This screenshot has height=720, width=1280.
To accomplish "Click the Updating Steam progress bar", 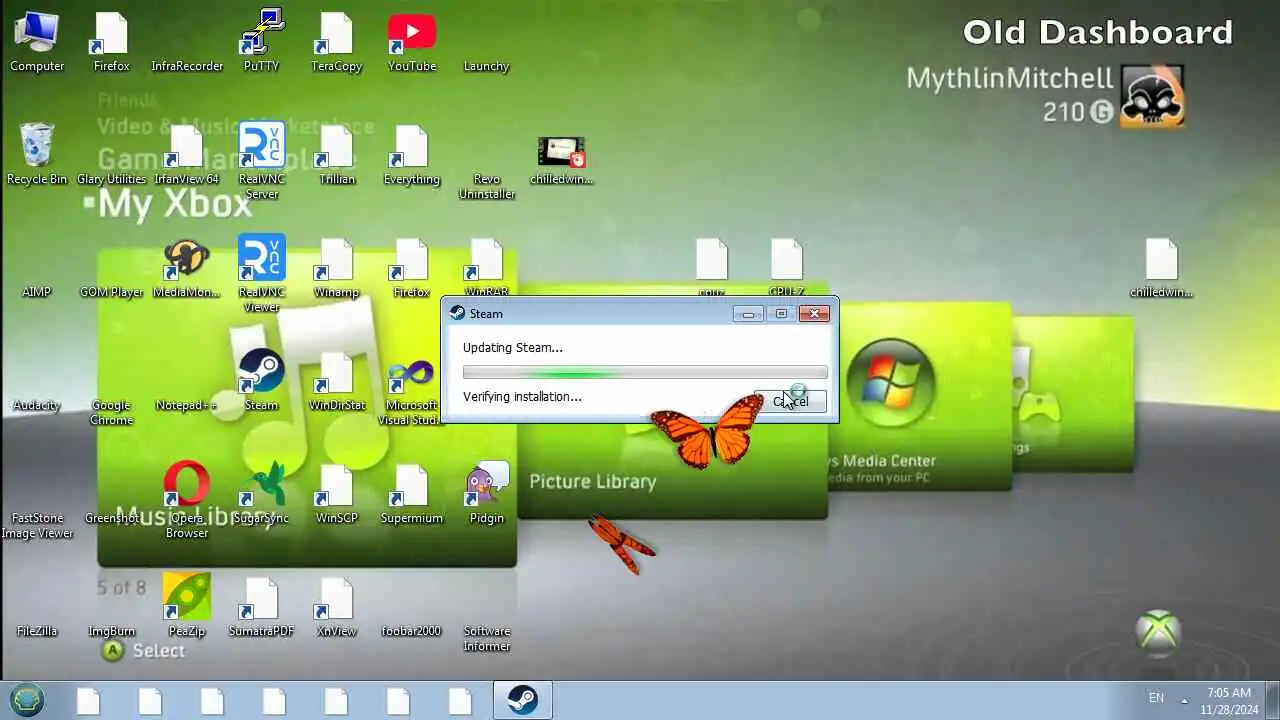I will pos(645,373).
